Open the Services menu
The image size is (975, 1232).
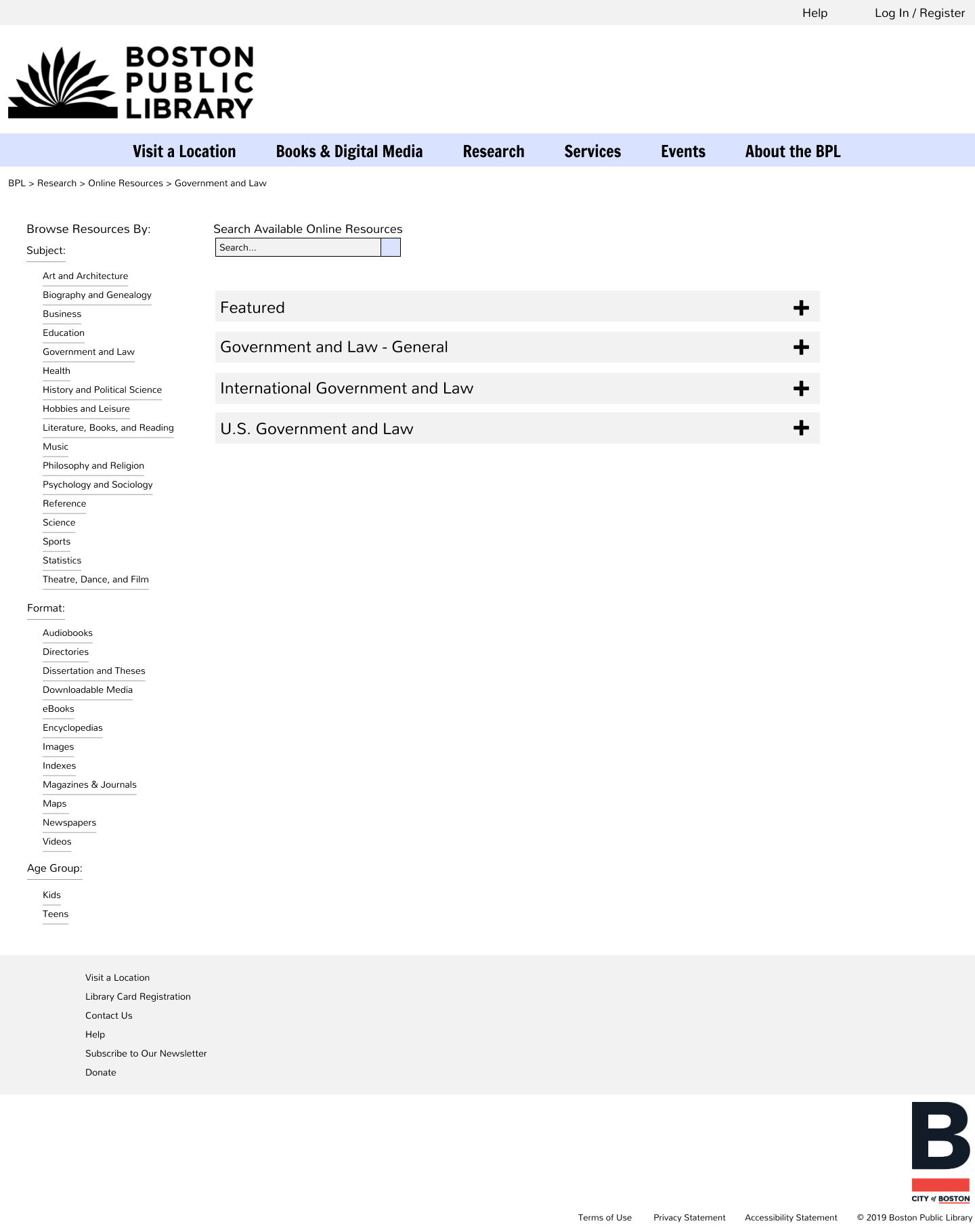[x=592, y=151]
